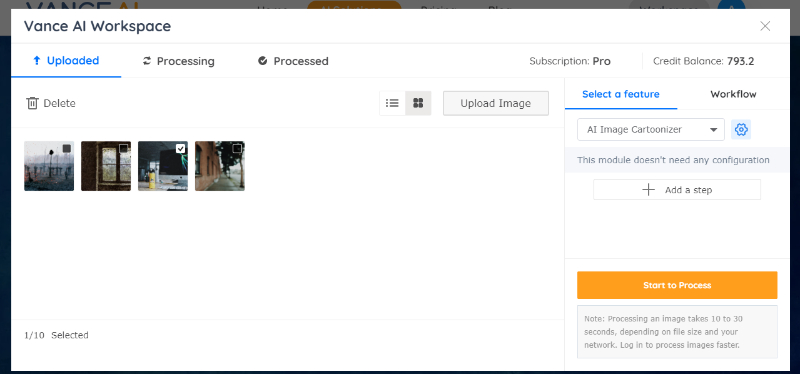Check the foggy landscape thumbnail checkbox
800x374 pixels.
tap(67, 148)
